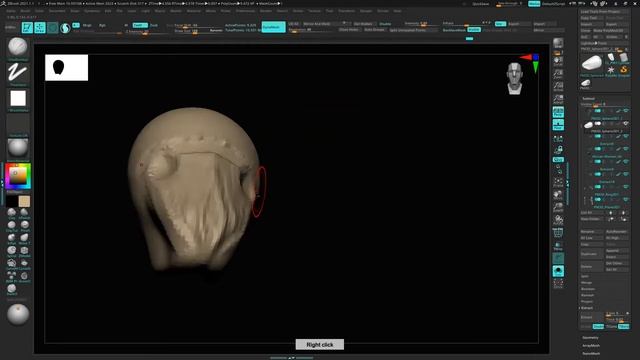The image size is (640, 360).
Task: Open the Alpha menu
Action: 11,11
